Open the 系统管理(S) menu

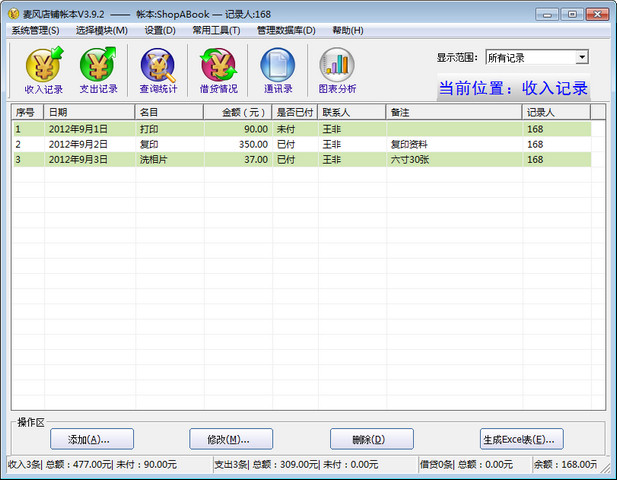[x=36, y=30]
